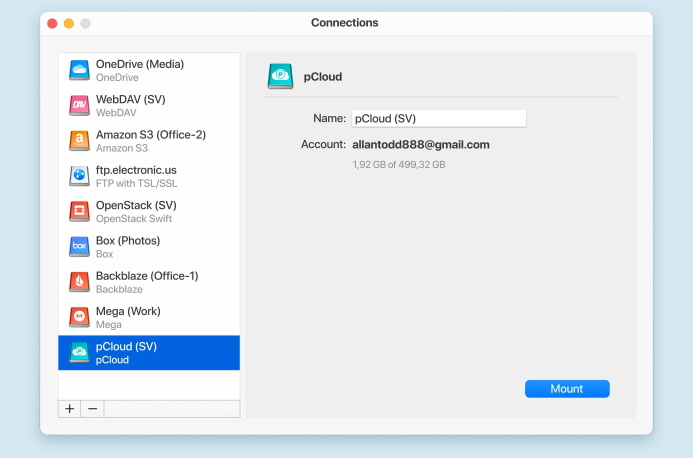This screenshot has height=458, width=693.
Task: Click the Box (Photos) drive icon
Action: pos(80,247)
